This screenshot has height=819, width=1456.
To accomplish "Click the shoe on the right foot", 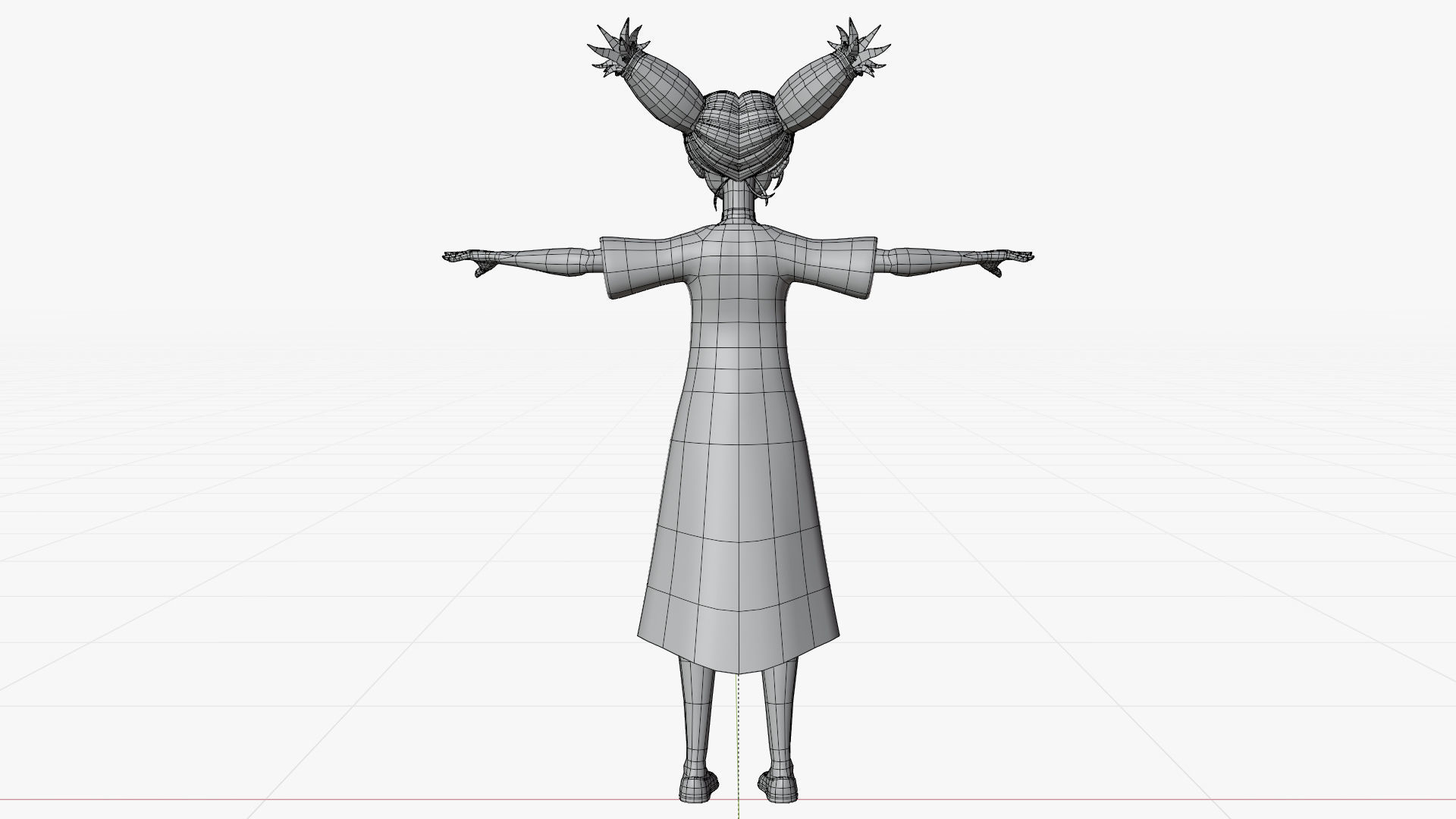I will [779, 783].
